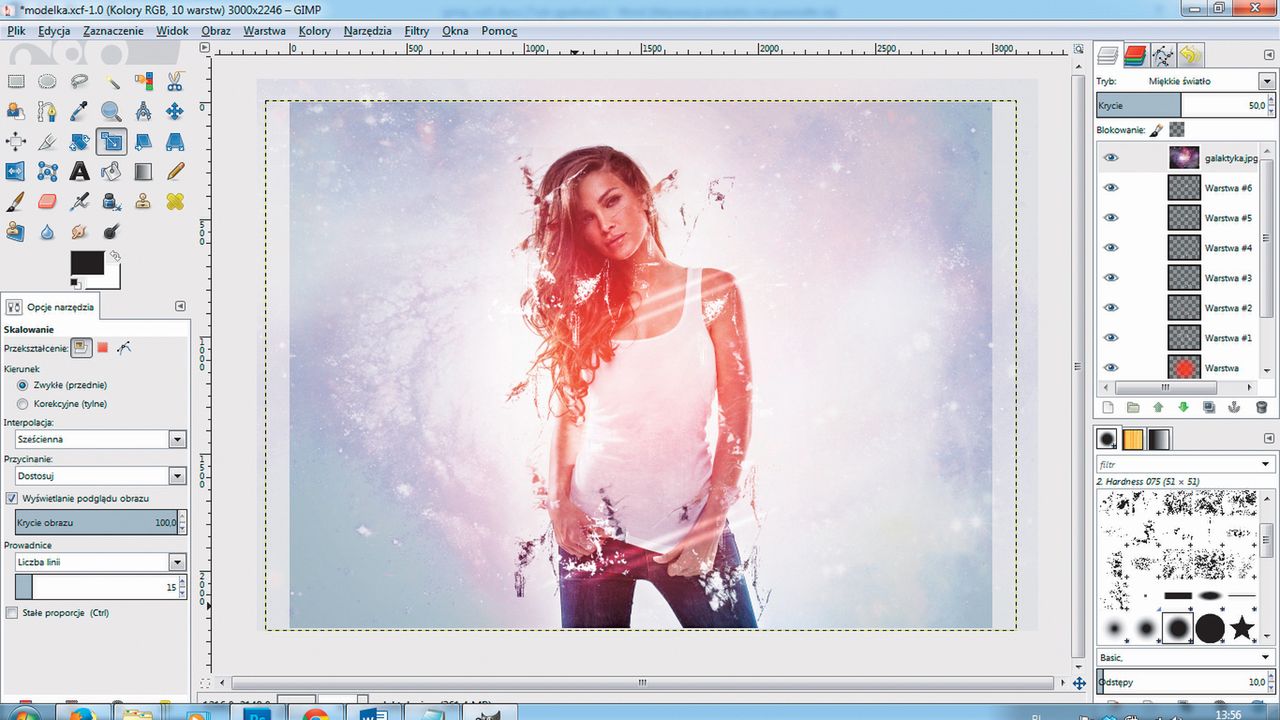This screenshot has height=720, width=1280.
Task: Choose the Move tool
Action: [x=175, y=112]
